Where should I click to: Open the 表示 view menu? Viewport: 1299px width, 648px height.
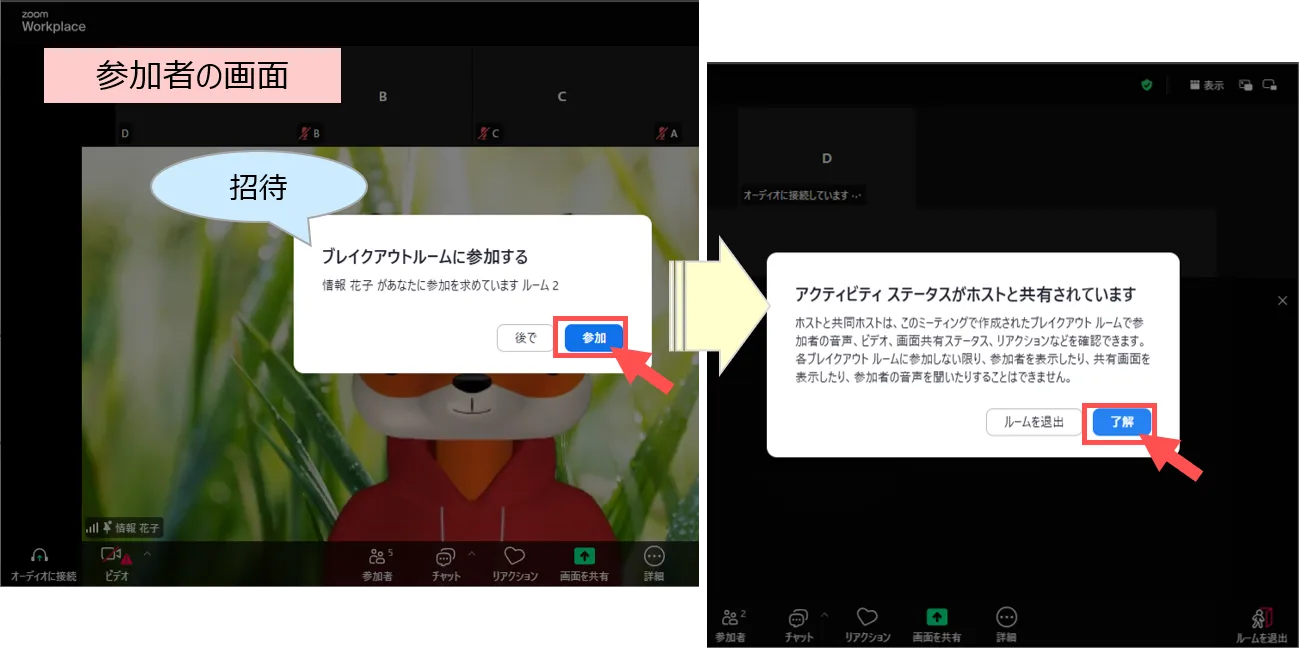1206,85
